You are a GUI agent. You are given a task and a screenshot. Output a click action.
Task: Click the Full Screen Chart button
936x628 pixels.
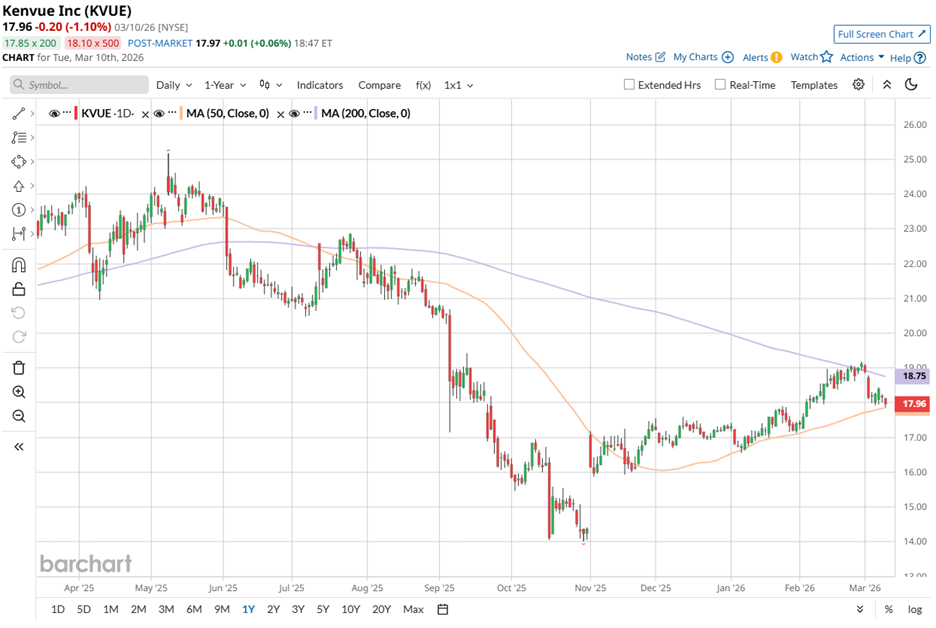881,34
